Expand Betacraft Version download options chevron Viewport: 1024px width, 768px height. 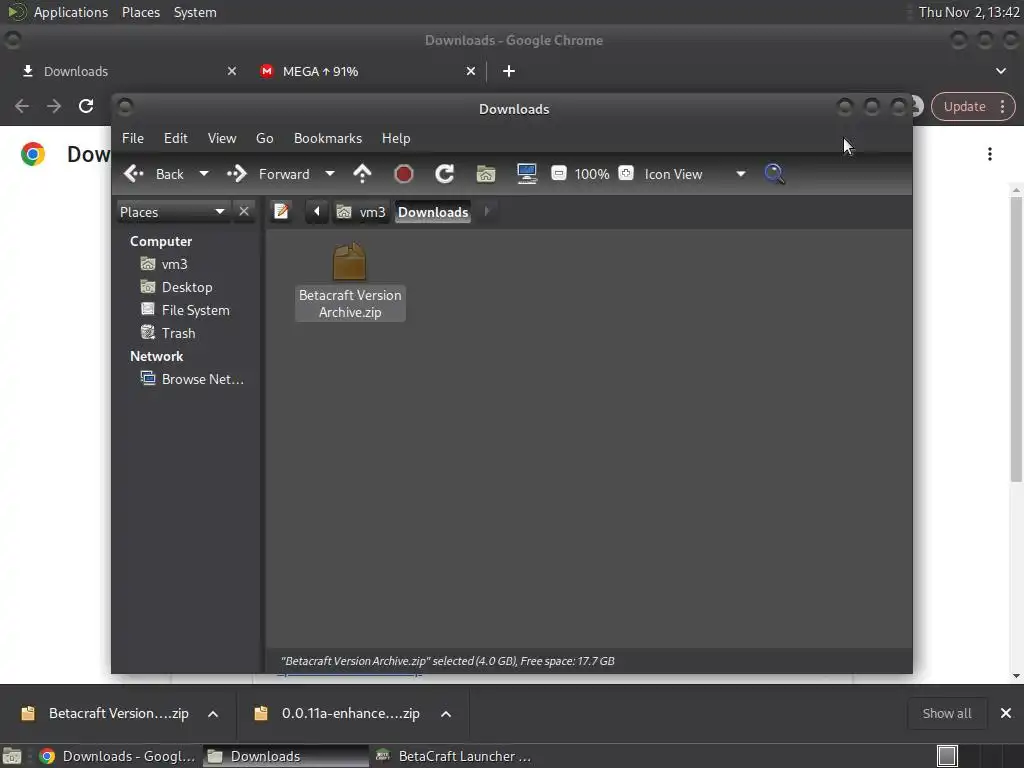[213, 714]
